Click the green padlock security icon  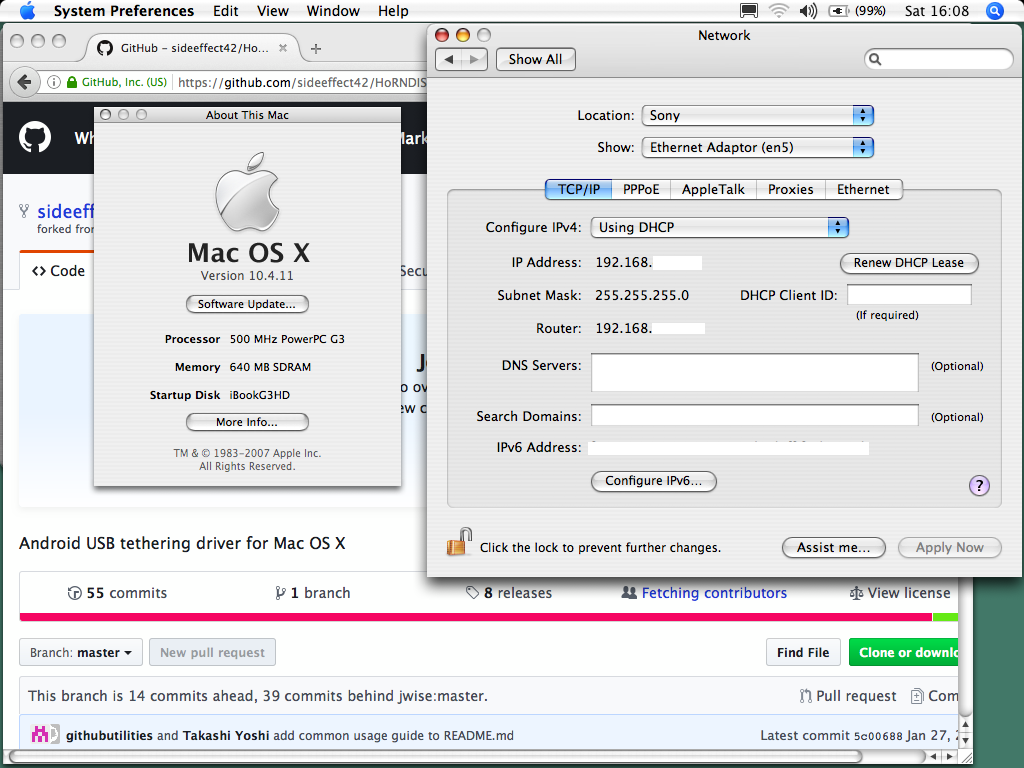coord(72,82)
